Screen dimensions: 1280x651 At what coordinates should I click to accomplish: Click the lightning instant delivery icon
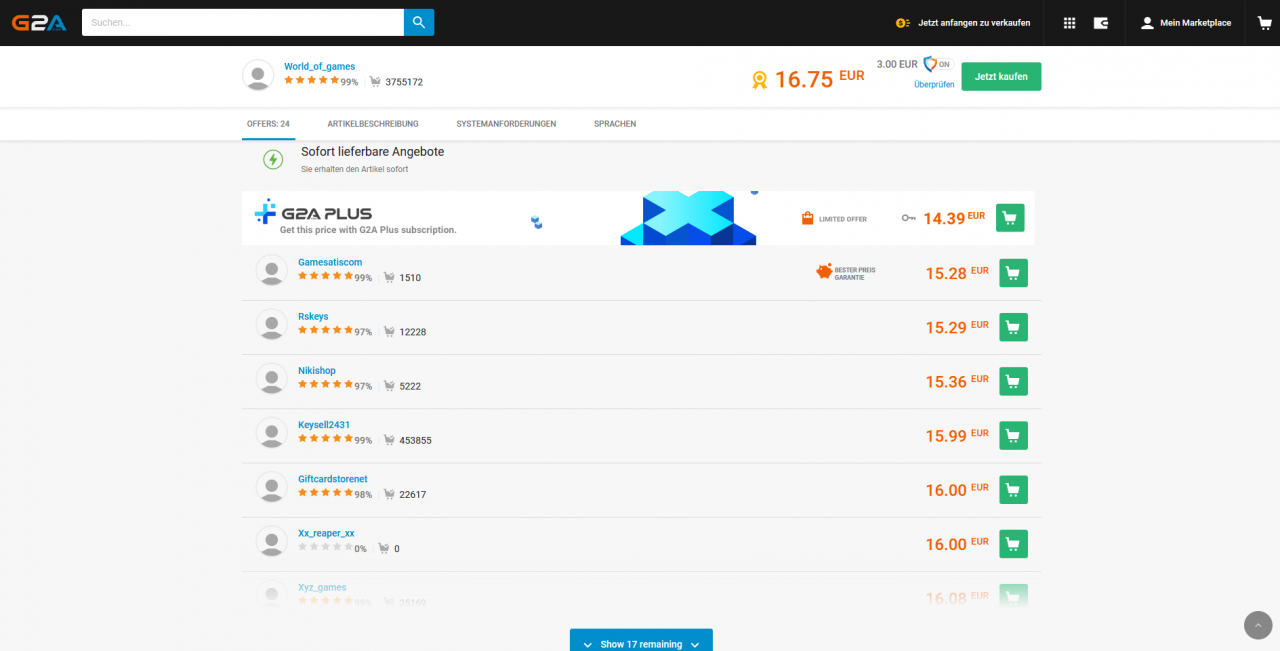(273, 159)
